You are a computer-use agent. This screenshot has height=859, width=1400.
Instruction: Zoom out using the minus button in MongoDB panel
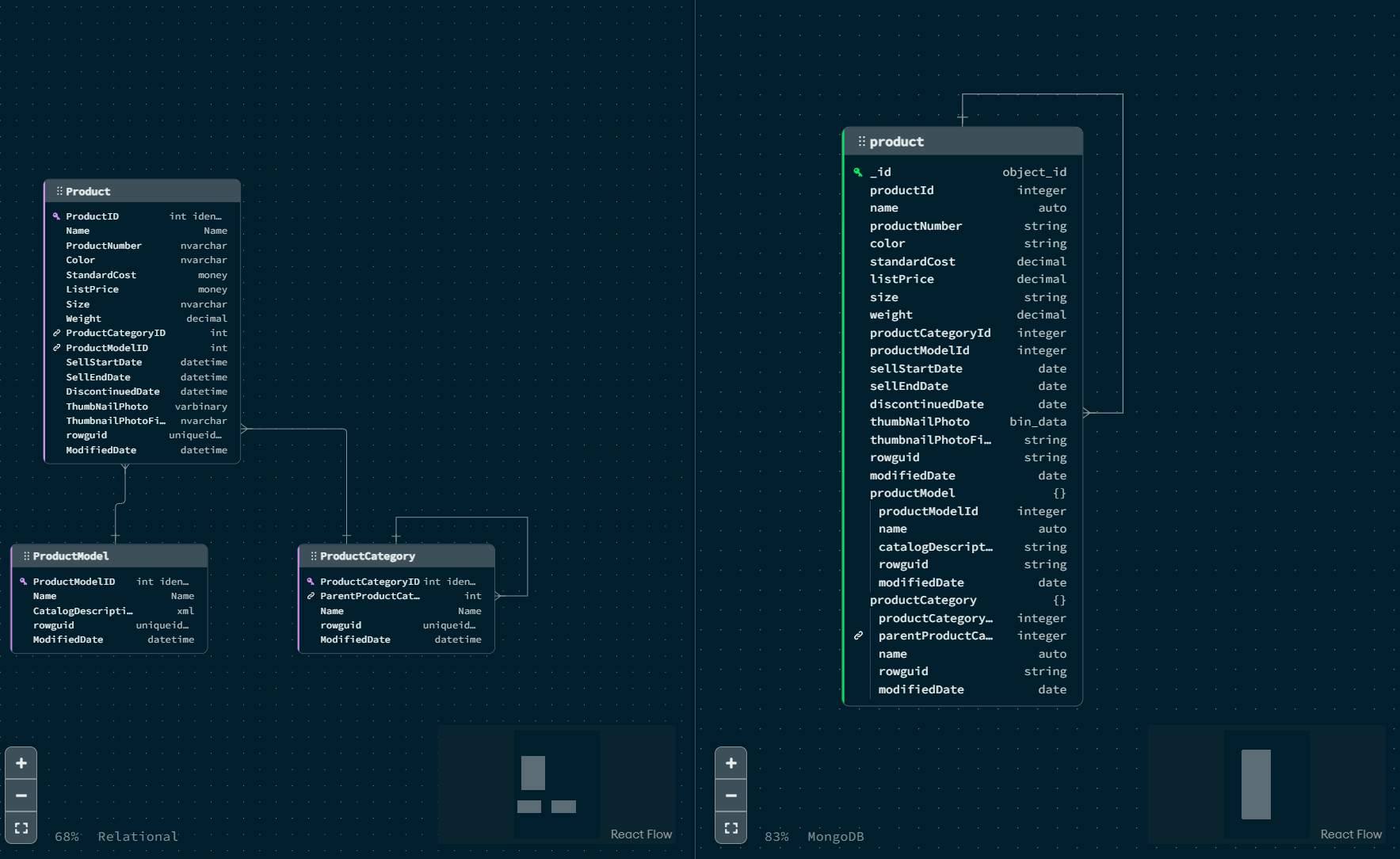pyautogui.click(x=731, y=795)
